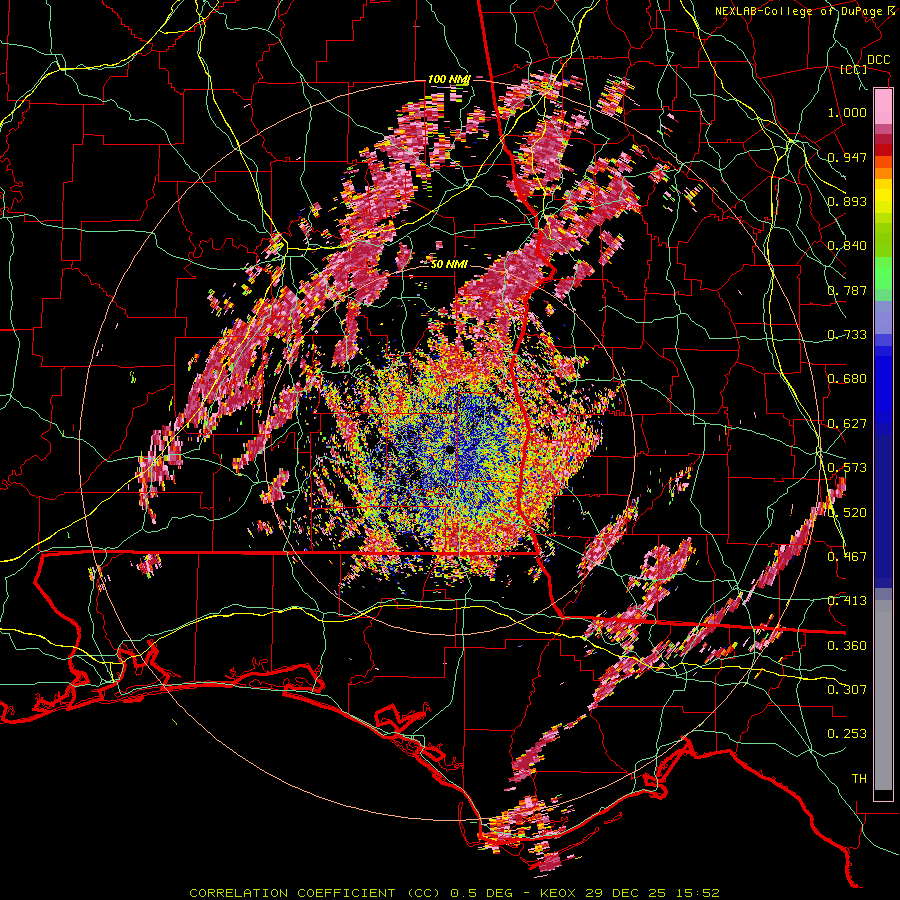This screenshot has height=900, width=900.
Task: Click the 0.733 legend value
Action: (x=847, y=335)
